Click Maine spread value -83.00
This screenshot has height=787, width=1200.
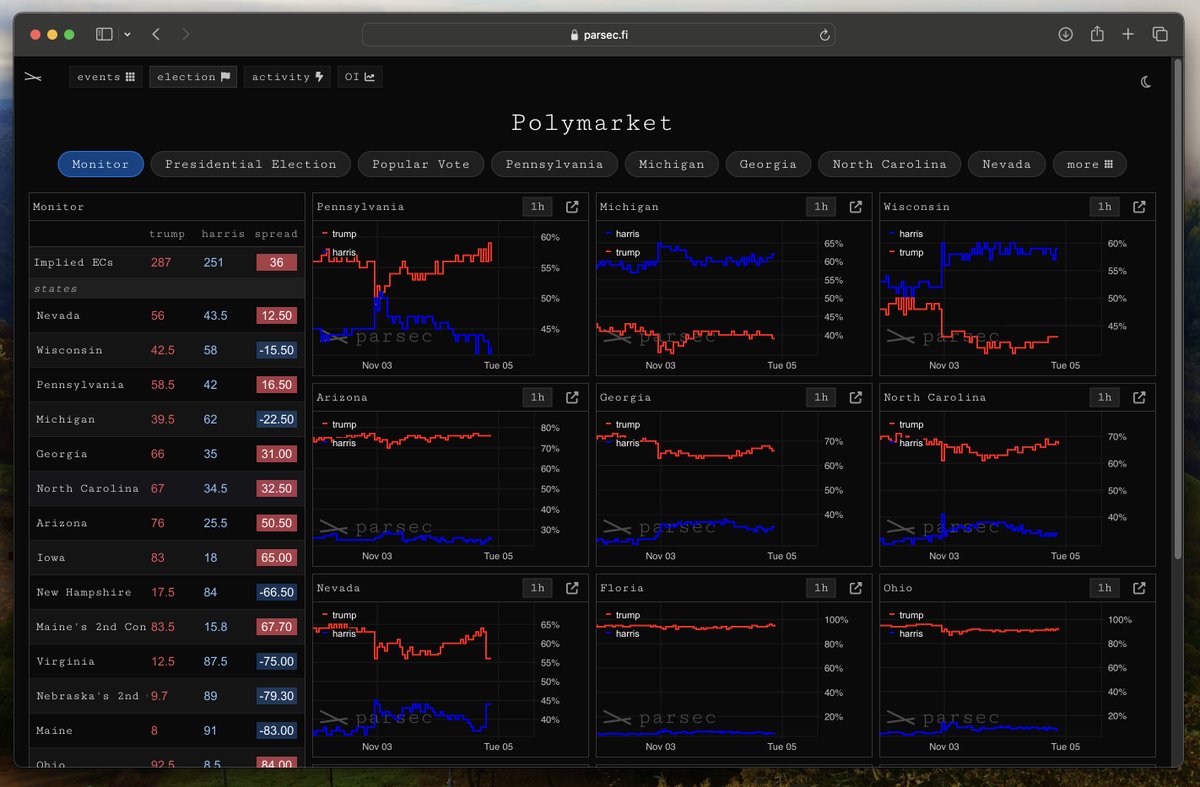(x=277, y=731)
